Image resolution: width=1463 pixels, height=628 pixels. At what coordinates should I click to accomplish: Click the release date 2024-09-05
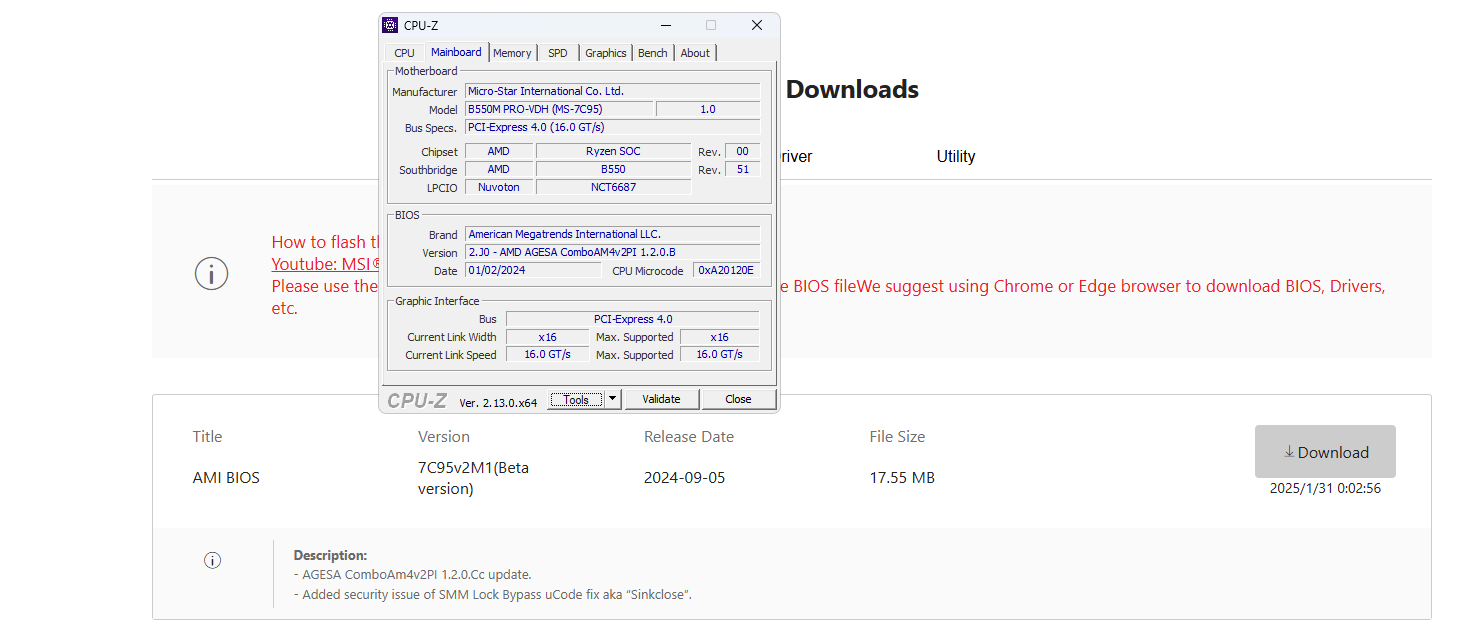click(684, 478)
